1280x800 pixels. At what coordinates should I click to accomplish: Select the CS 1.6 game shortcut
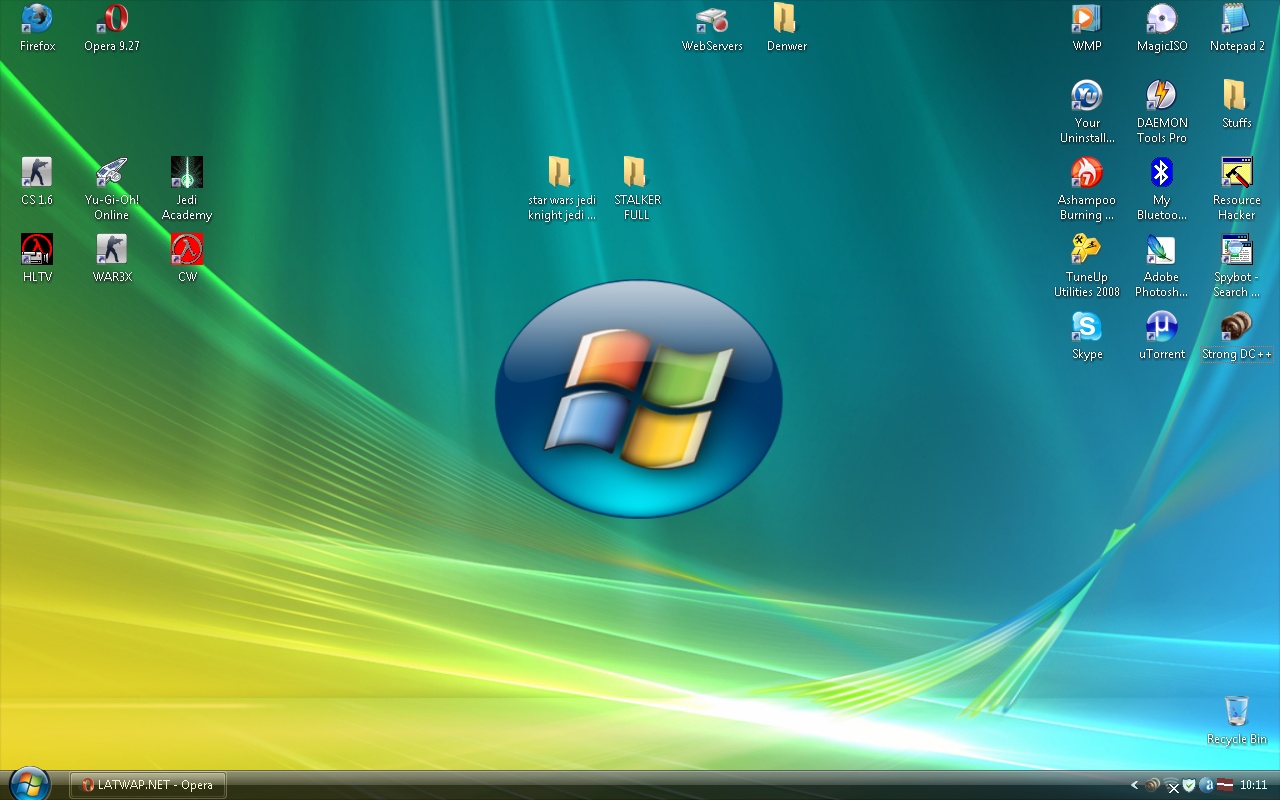(37, 181)
